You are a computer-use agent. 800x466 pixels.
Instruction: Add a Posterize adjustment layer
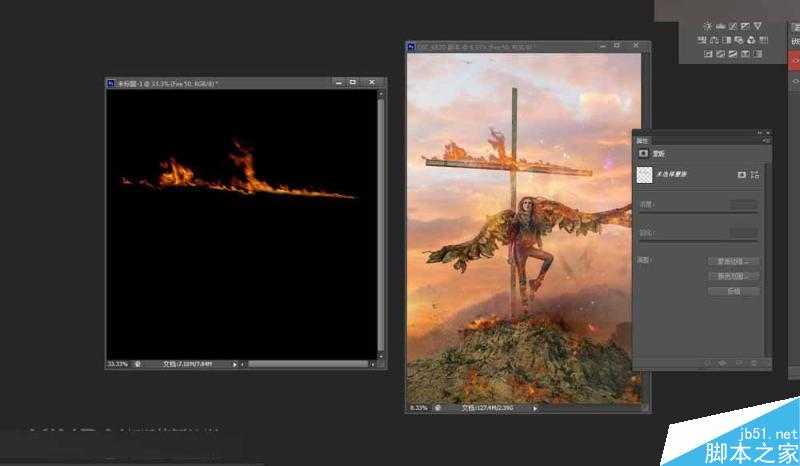(x=720, y=54)
